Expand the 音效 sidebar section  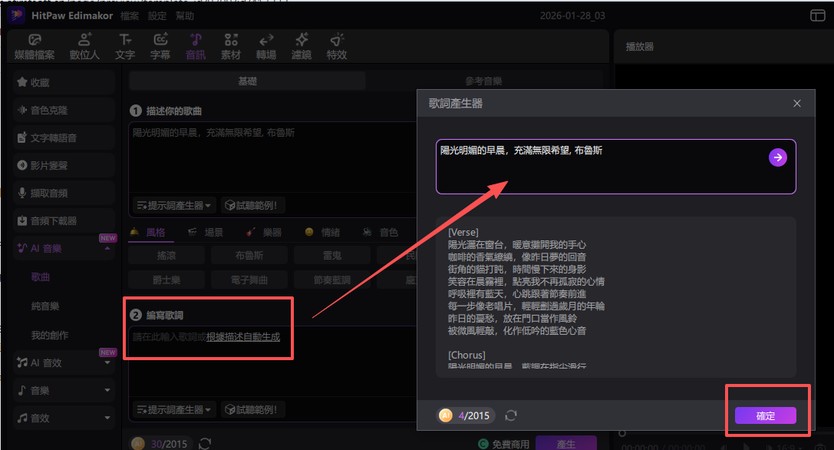pyautogui.click(x=107, y=418)
